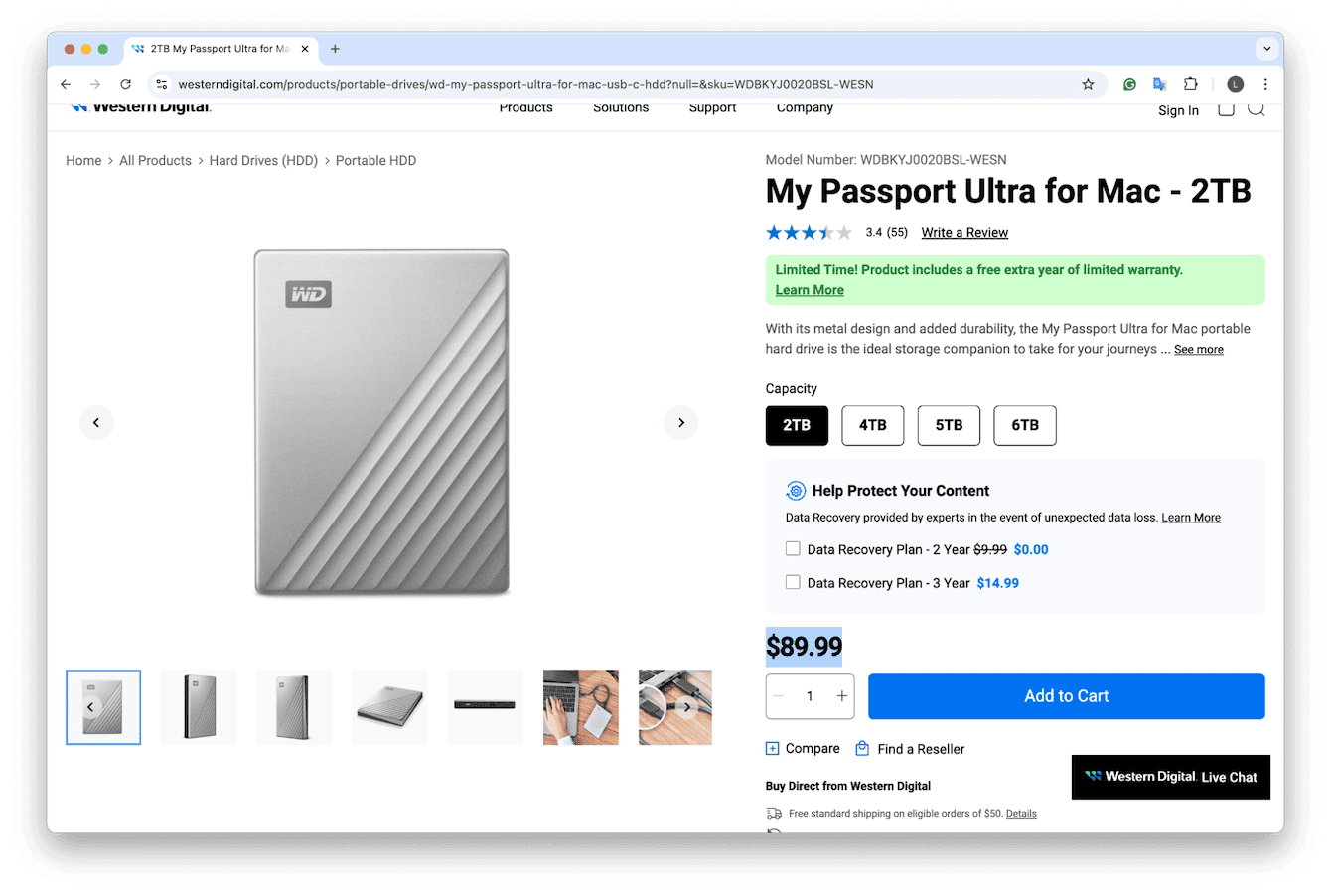
Task: Open the shopping cart icon
Action: (1226, 109)
